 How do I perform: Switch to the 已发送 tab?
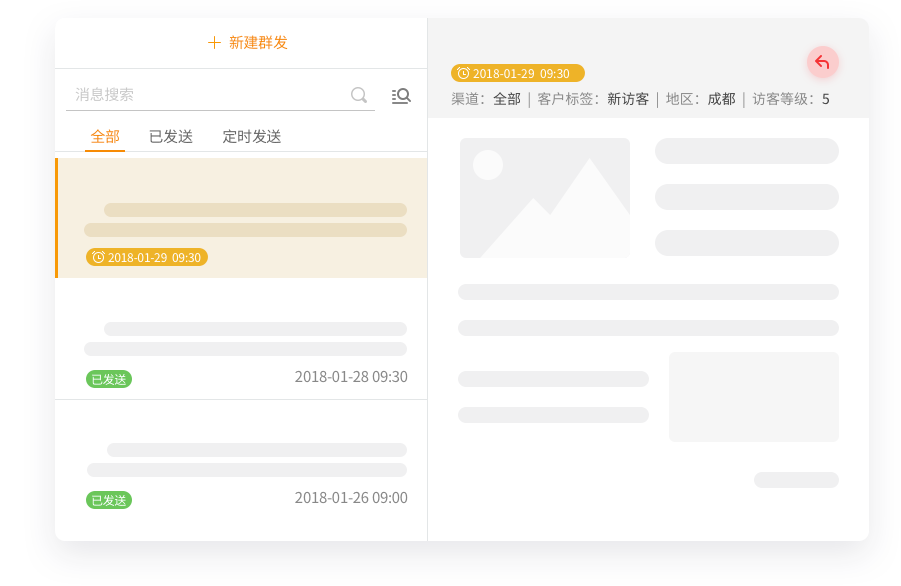pos(170,136)
